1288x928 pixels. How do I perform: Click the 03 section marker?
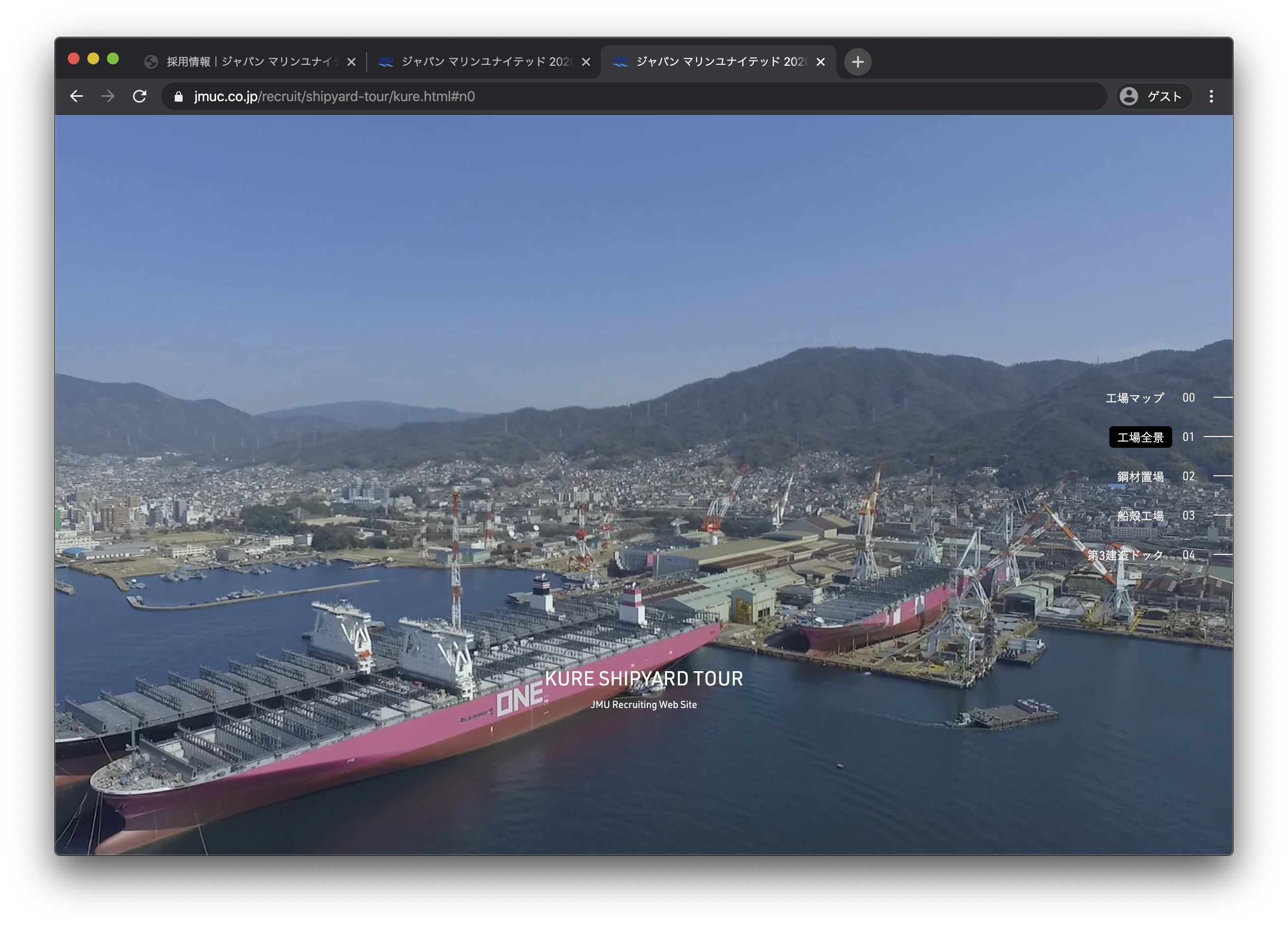[x=1189, y=516]
